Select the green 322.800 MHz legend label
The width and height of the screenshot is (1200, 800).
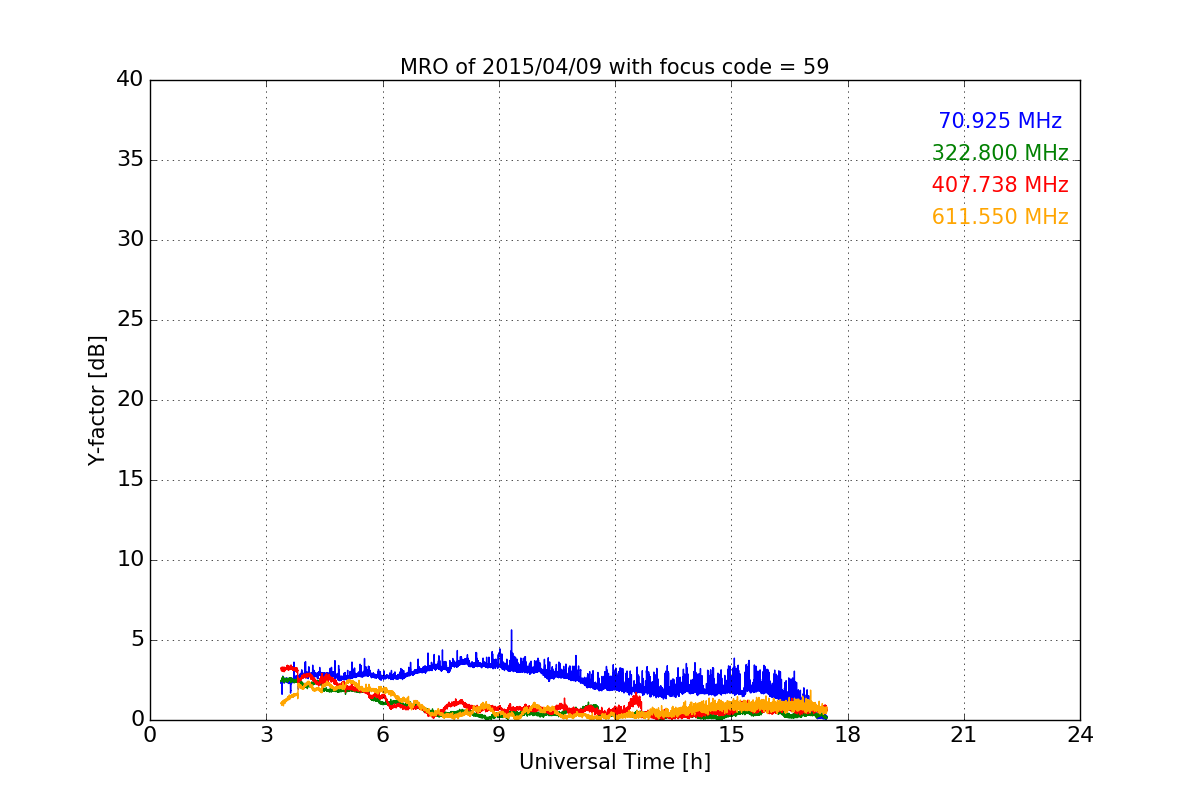coord(1000,153)
